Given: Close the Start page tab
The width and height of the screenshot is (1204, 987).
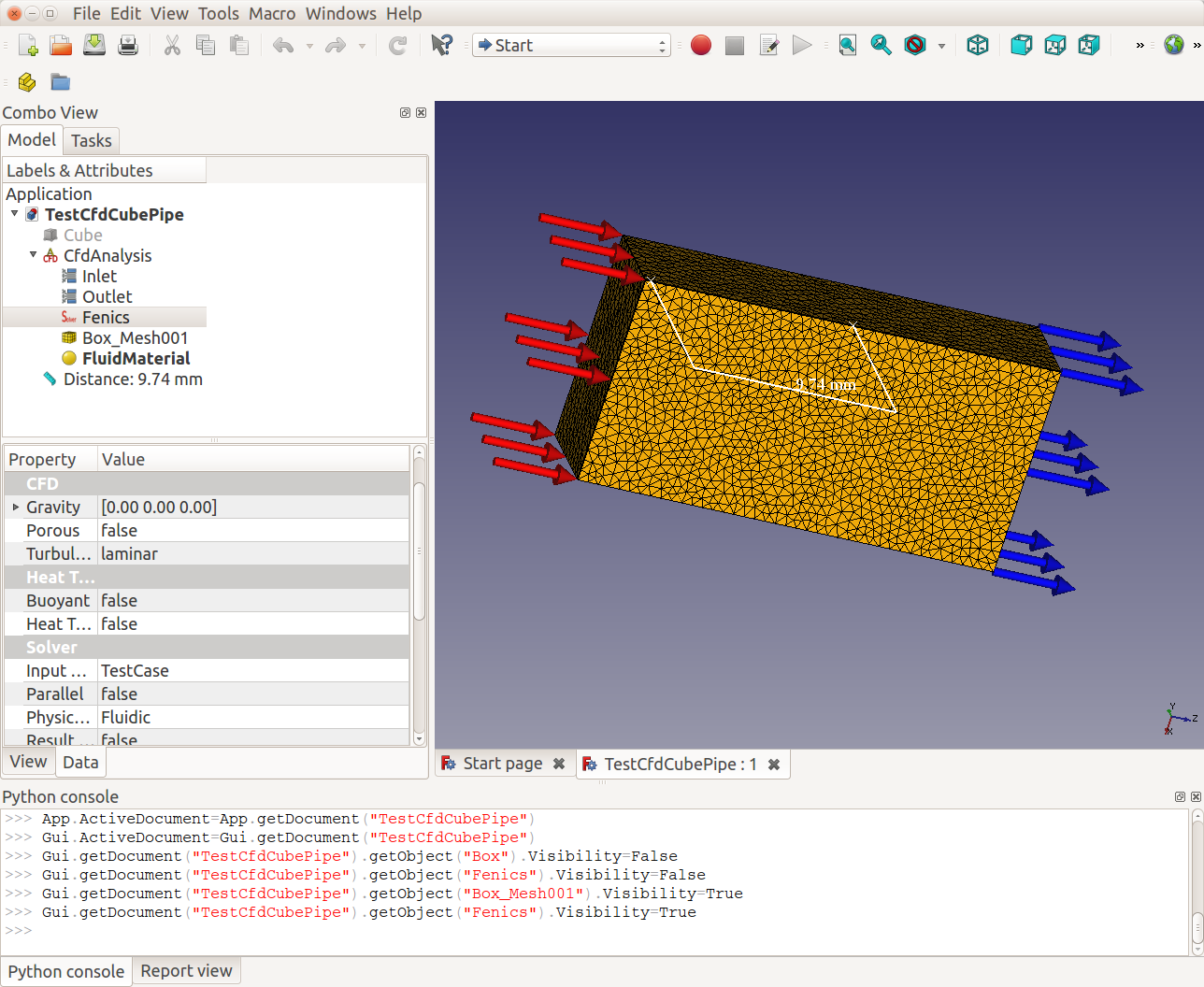Looking at the screenshot, I should [559, 764].
